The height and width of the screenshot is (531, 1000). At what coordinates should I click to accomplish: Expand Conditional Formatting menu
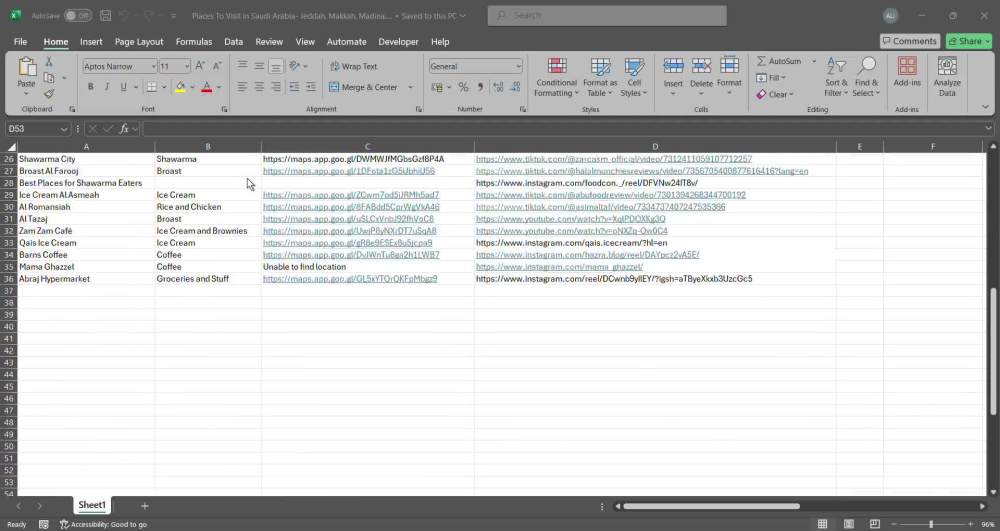556,76
